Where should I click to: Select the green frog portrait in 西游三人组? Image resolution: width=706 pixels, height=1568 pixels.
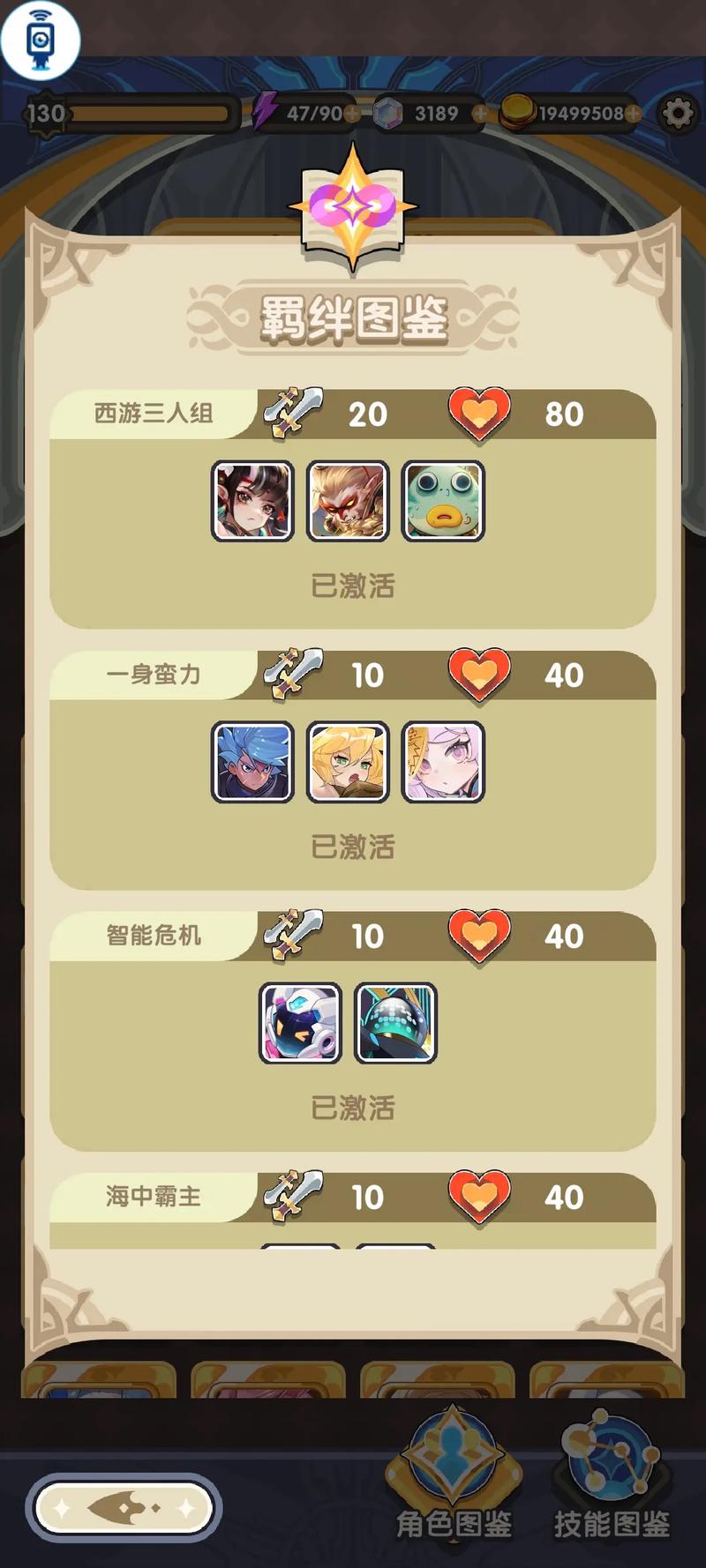point(443,501)
